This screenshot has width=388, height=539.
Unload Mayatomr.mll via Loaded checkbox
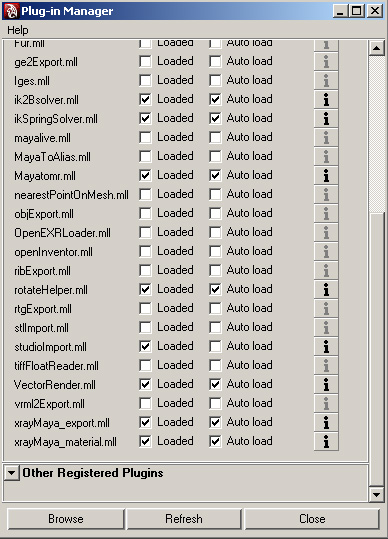145,176
